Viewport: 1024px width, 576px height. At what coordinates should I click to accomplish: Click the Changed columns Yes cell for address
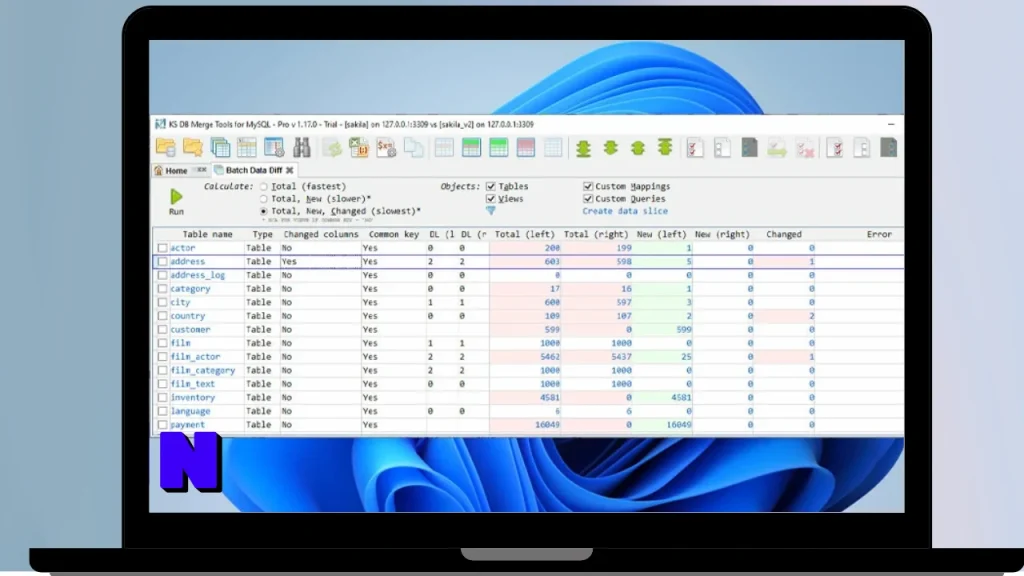(321, 262)
